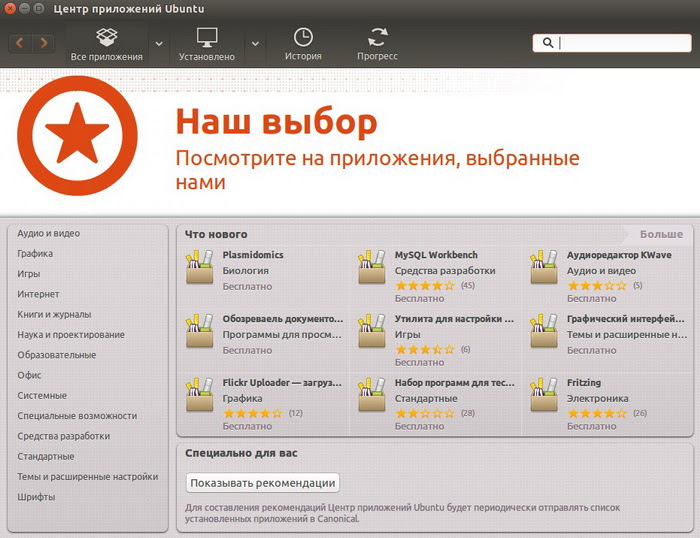This screenshot has width=700, height=538.
Task: Click the MySQL Workbench star rating
Action: pos(425,286)
